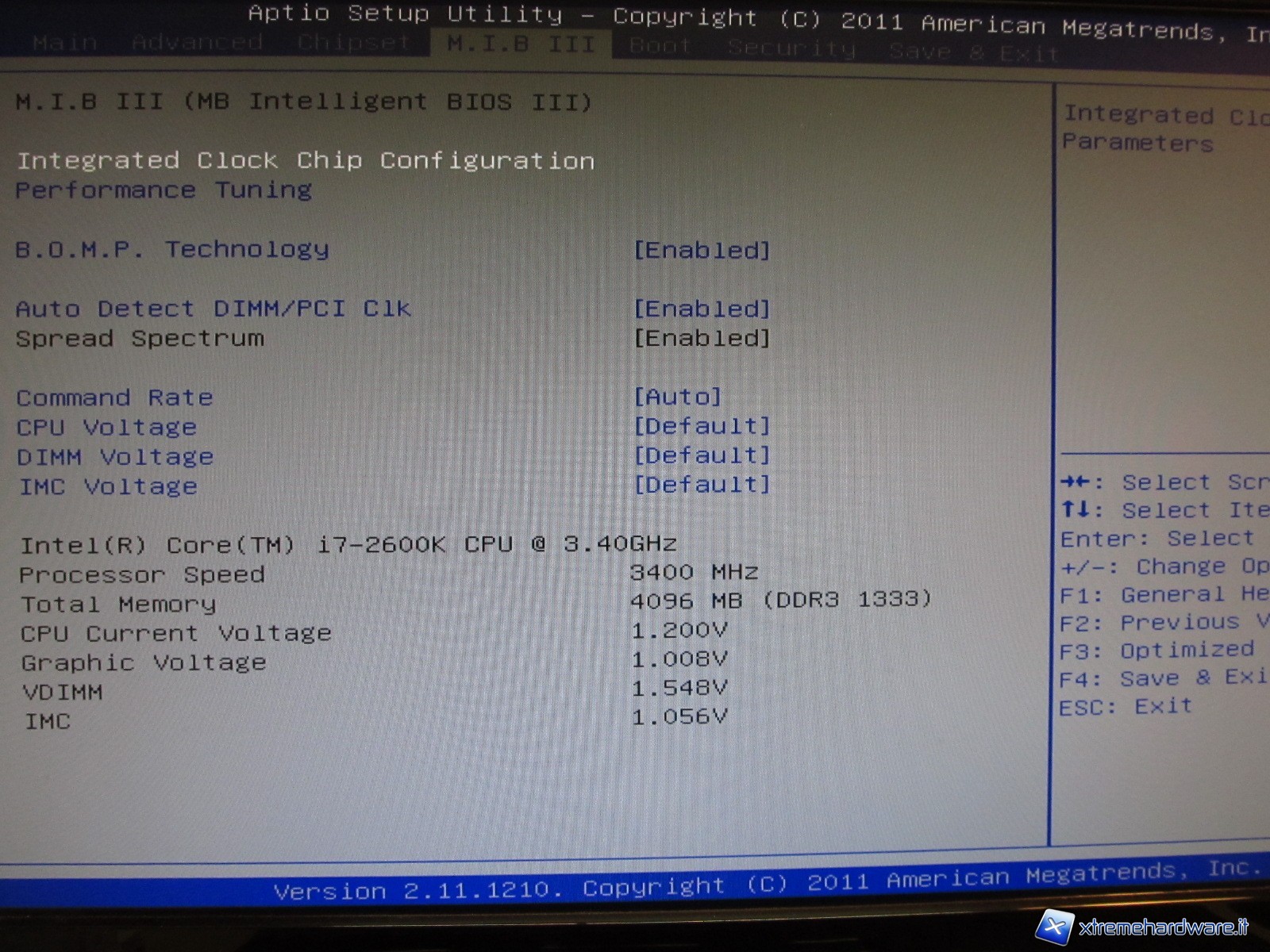Toggle the B.O.M.P. Technology Enabled value

point(702,251)
